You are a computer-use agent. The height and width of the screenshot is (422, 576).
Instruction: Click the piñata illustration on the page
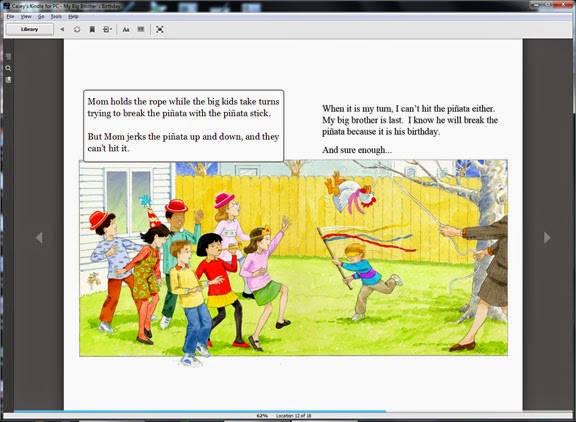coord(351,194)
